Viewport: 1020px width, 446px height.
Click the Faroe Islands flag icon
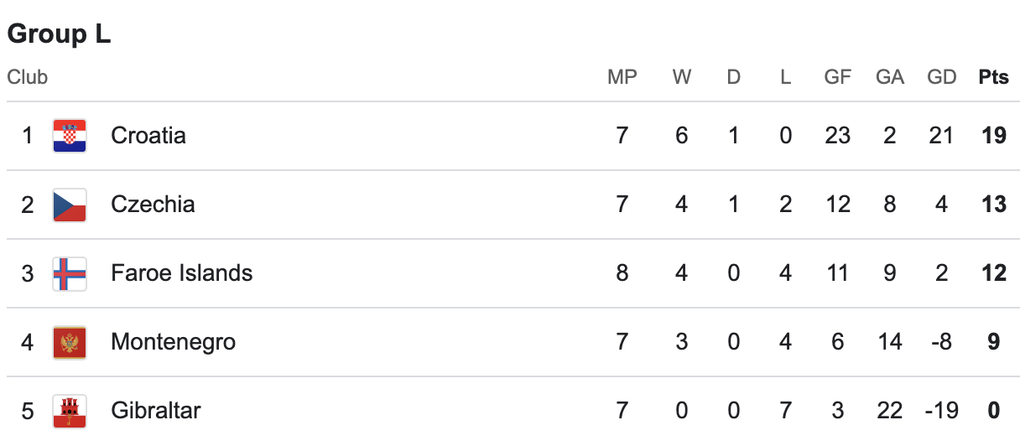70,273
